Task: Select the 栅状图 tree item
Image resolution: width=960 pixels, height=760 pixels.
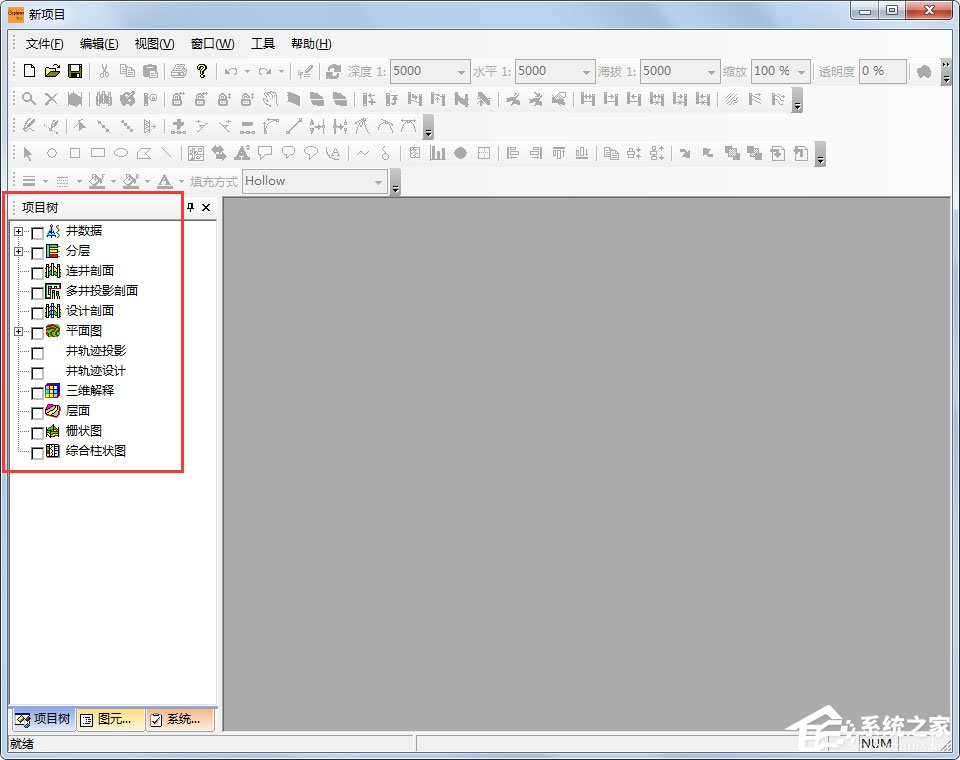Action: 84,431
